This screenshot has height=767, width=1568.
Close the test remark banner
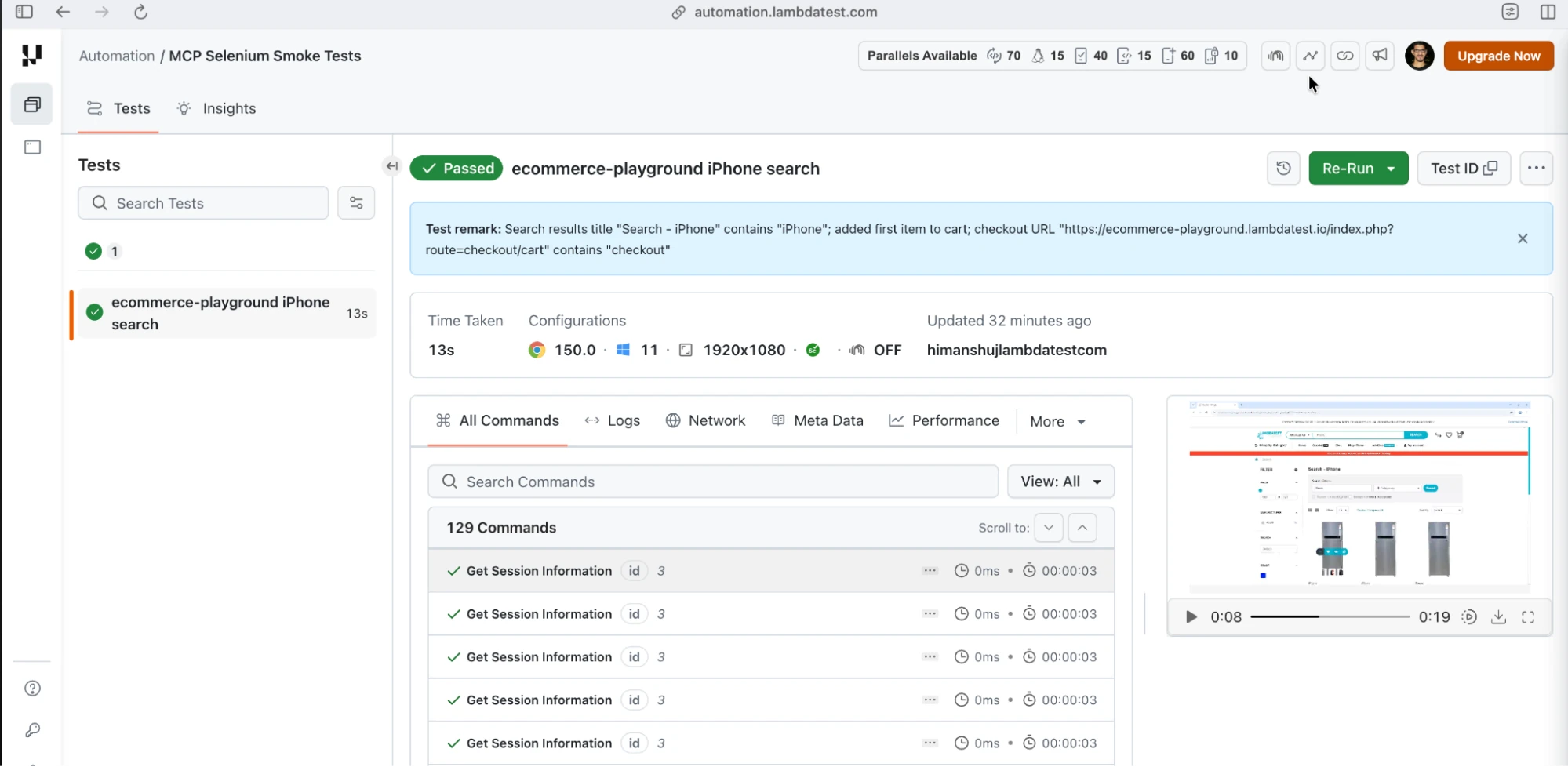[1523, 238]
